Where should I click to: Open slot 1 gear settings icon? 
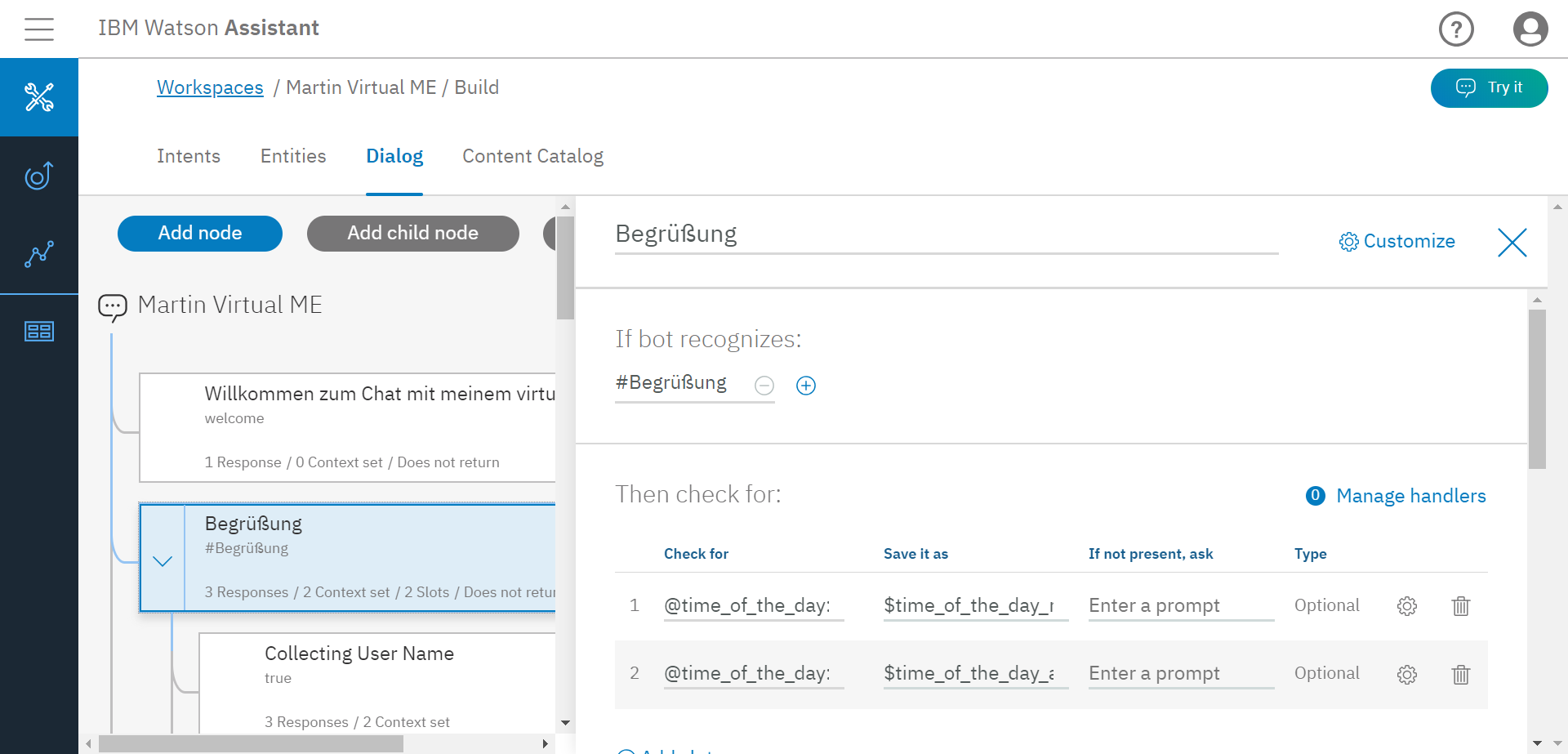click(1406, 606)
